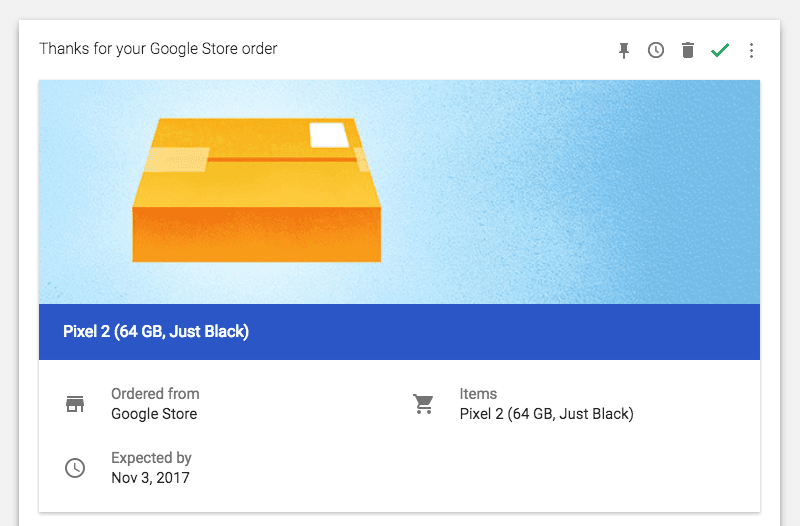Pin this Google Store order email

tap(624, 50)
